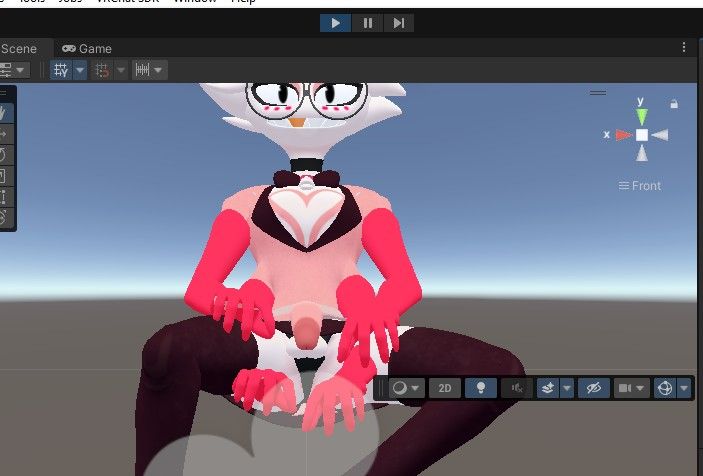This screenshot has width=703, height=476.
Task: Toggle scene audio mute icon
Action: (x=517, y=388)
